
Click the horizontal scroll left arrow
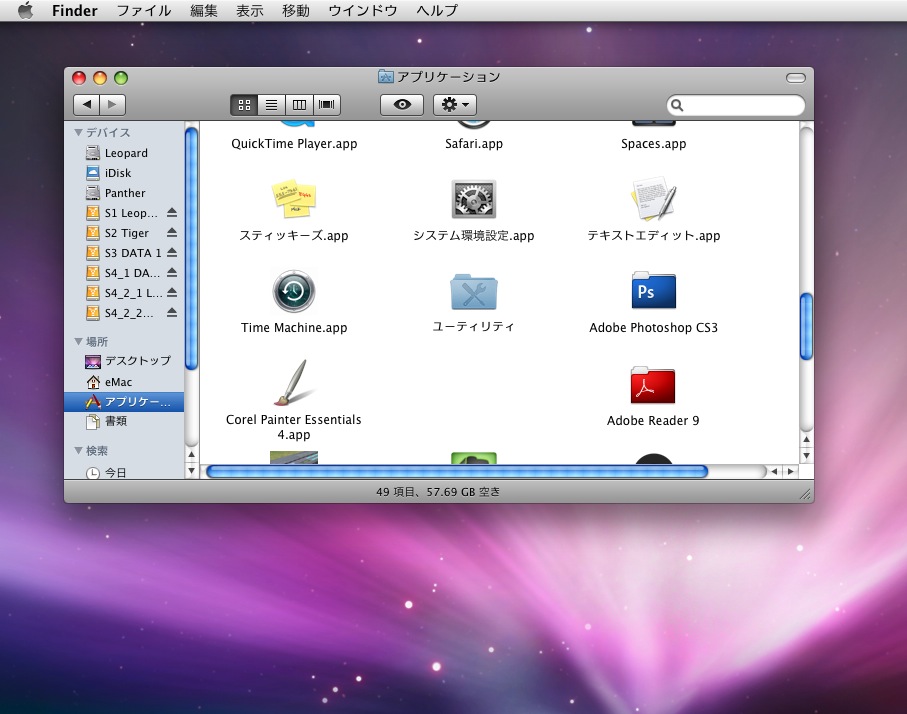point(774,472)
